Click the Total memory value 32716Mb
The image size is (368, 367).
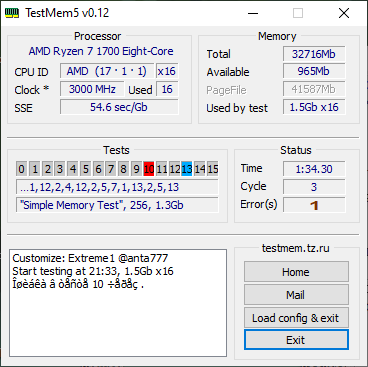314,54
